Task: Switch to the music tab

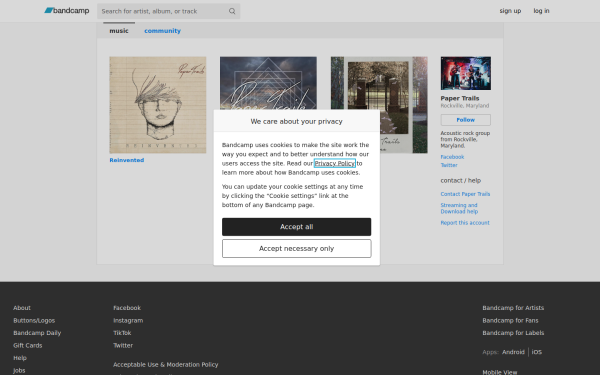Action: click(119, 31)
